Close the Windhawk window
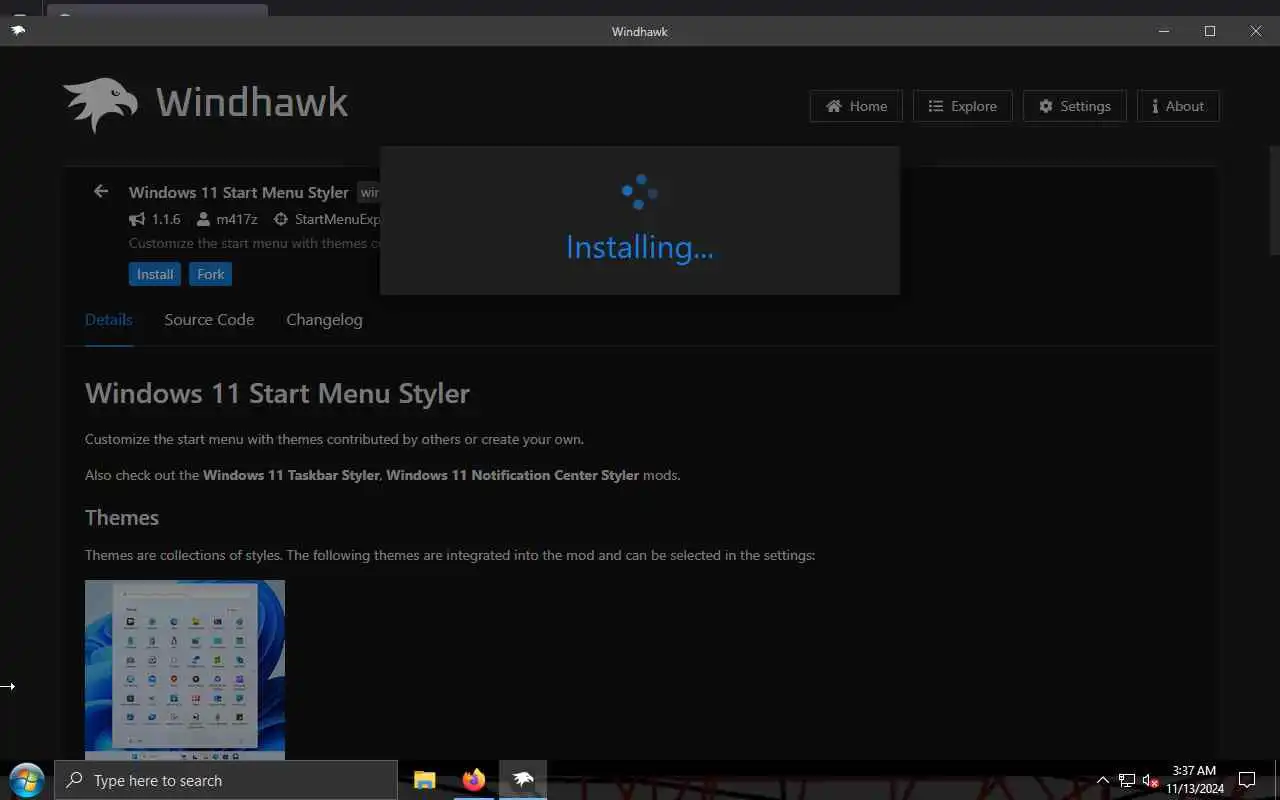Screen dimensions: 1280x800 [1256, 31]
